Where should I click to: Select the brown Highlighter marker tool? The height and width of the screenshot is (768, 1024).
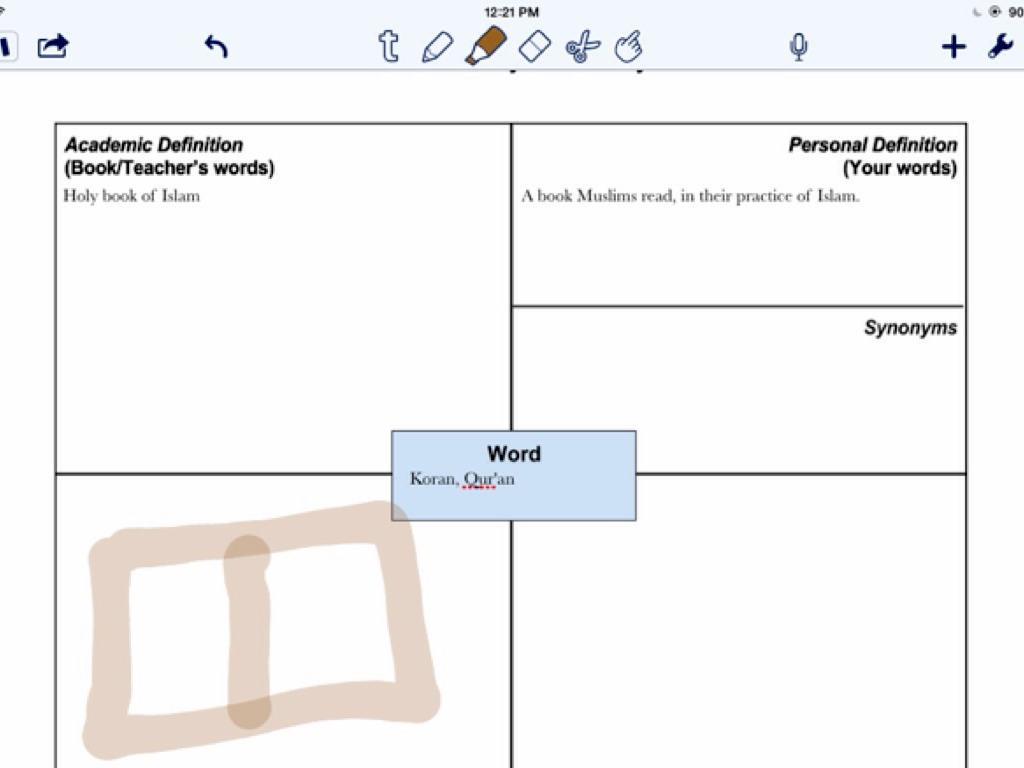(x=486, y=46)
